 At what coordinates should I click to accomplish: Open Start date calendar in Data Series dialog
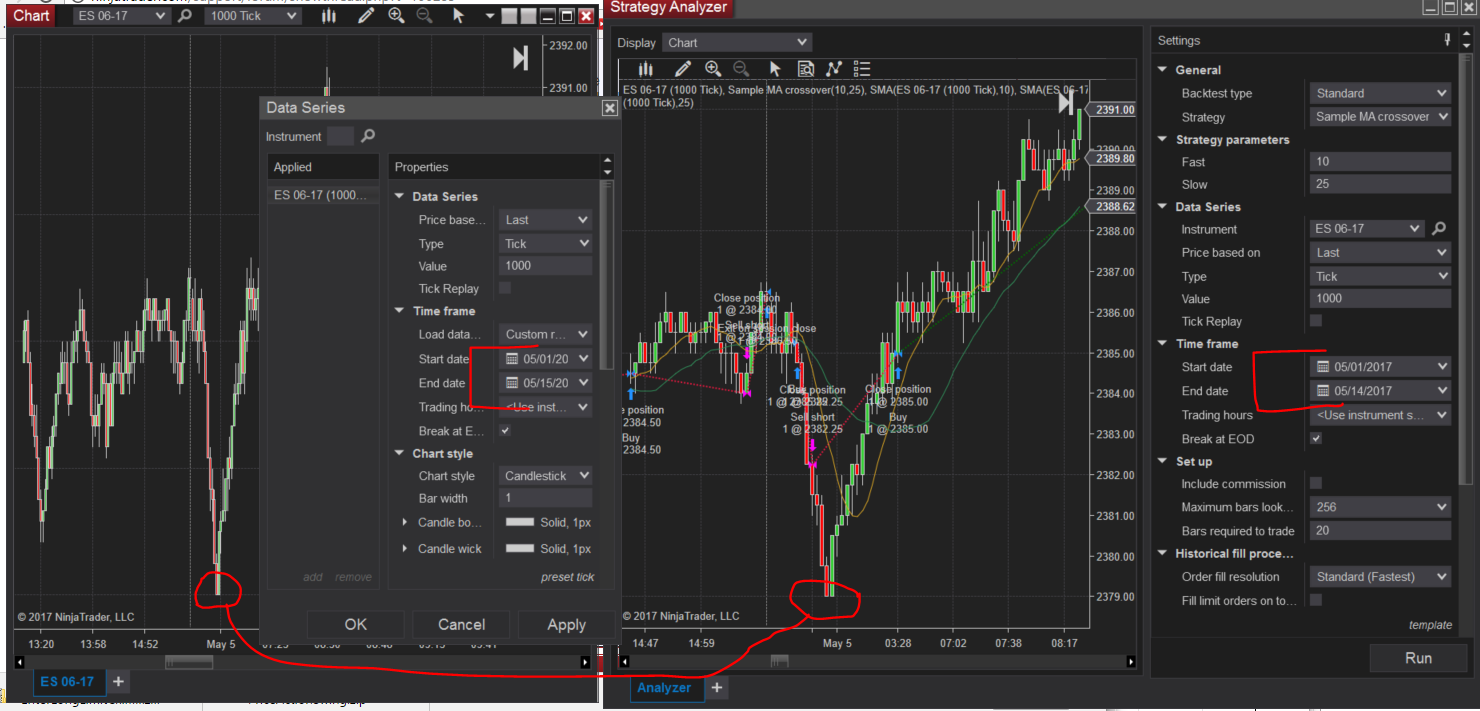click(512, 358)
